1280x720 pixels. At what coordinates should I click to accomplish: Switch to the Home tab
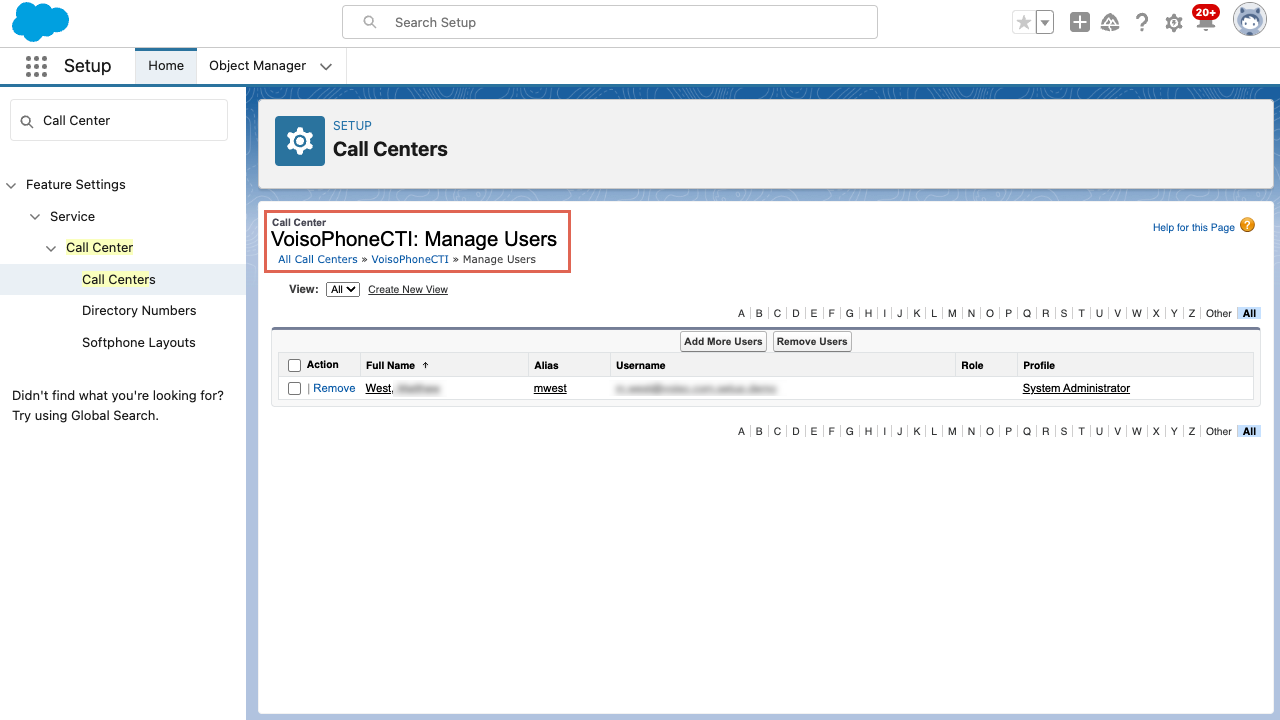[x=166, y=66]
